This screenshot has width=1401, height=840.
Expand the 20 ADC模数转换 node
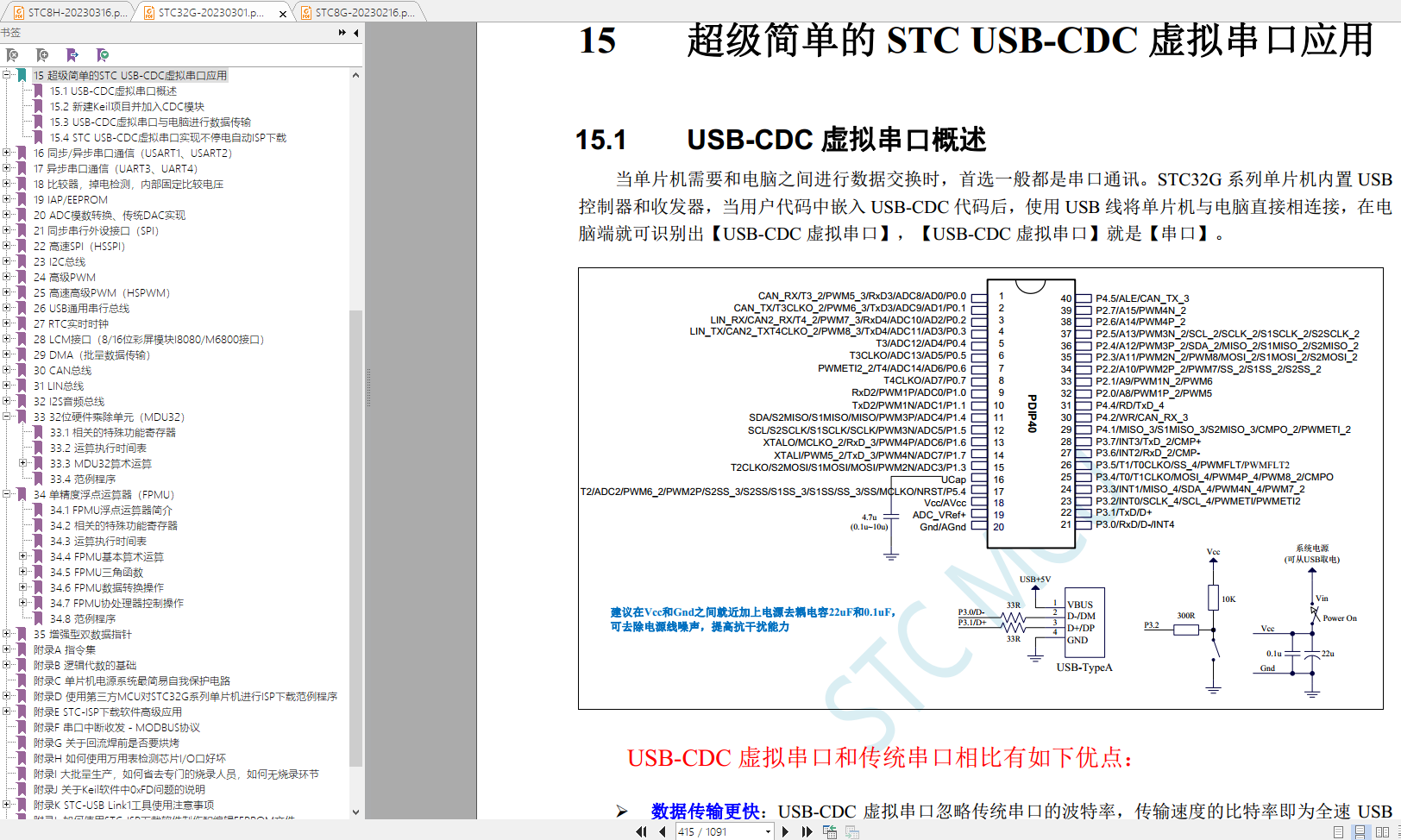7,215
